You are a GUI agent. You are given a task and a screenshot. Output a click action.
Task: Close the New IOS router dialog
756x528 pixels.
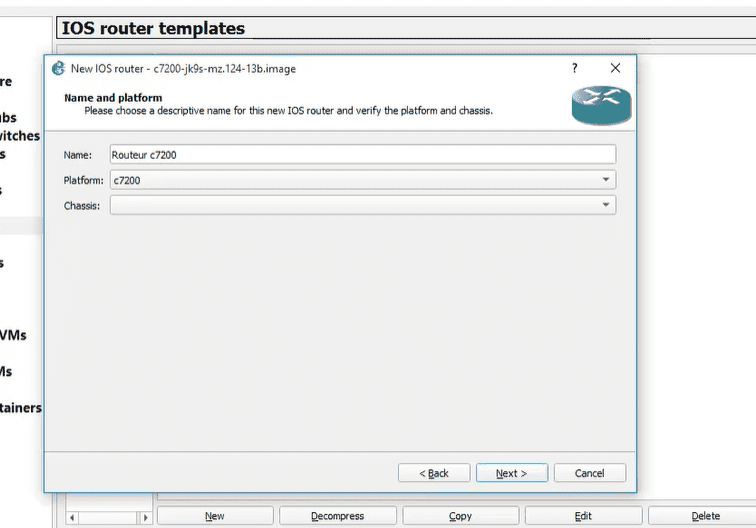pyautogui.click(x=615, y=68)
